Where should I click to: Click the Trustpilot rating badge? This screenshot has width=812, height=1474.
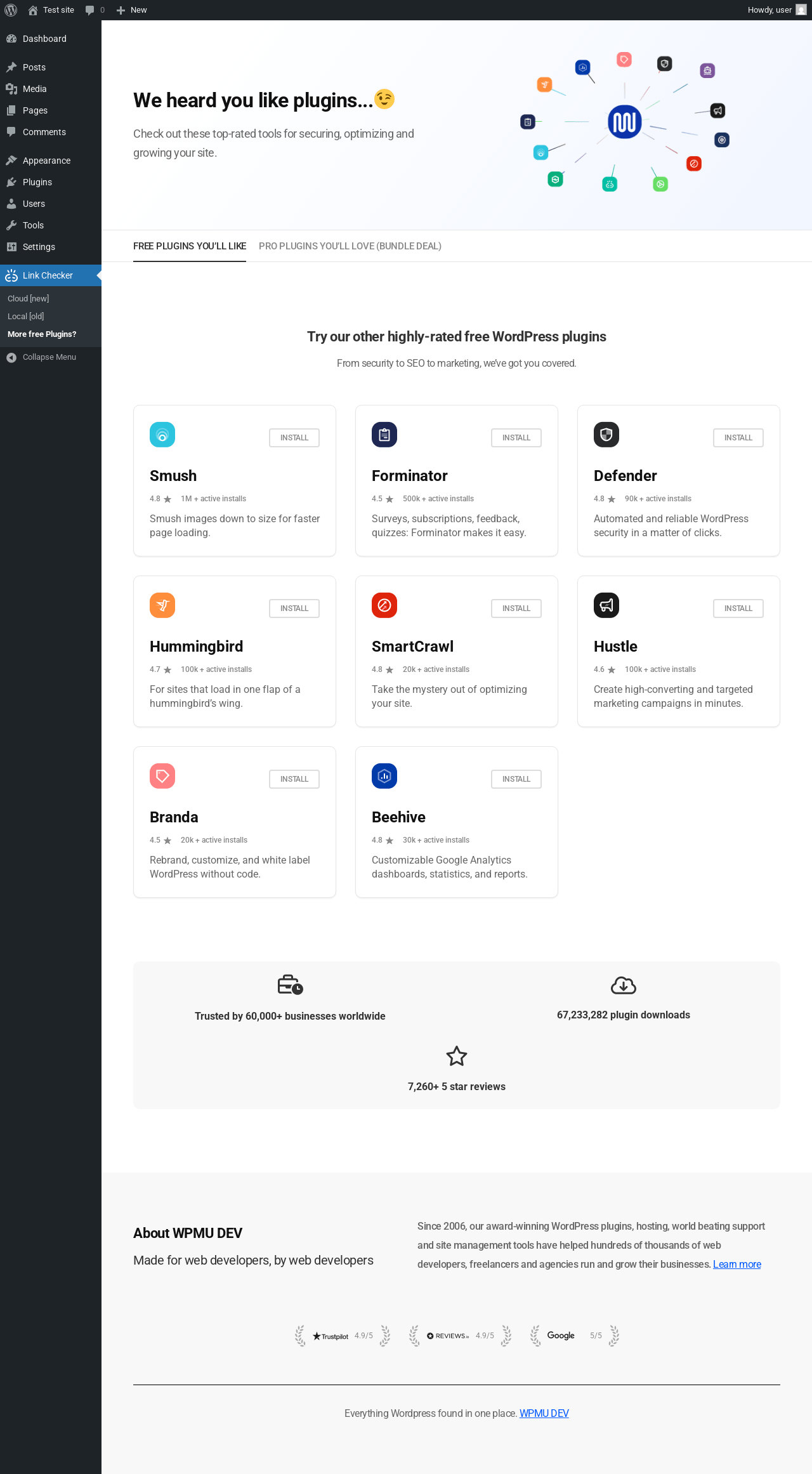343,1336
